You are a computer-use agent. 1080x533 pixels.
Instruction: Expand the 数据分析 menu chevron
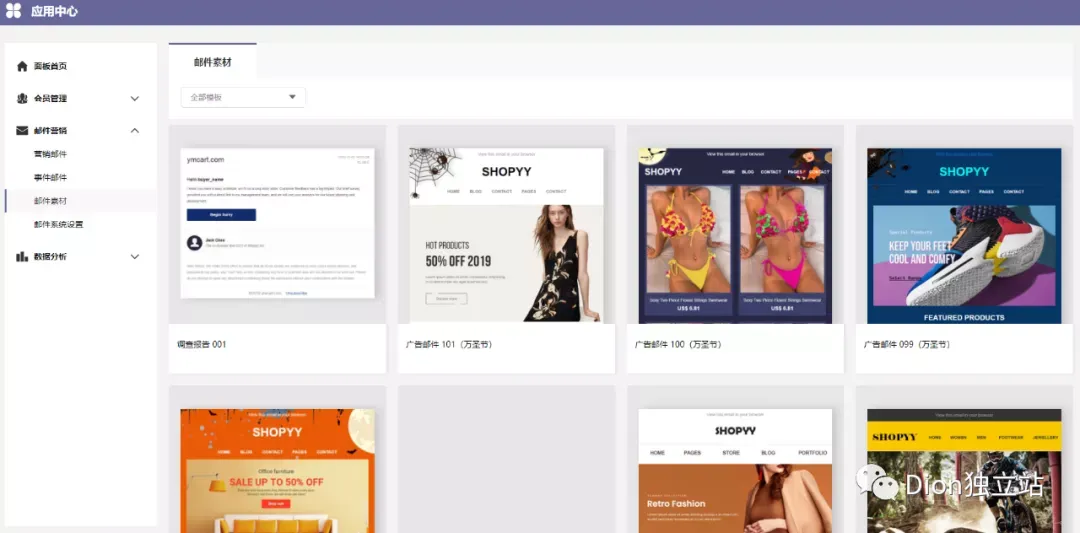click(x=135, y=256)
